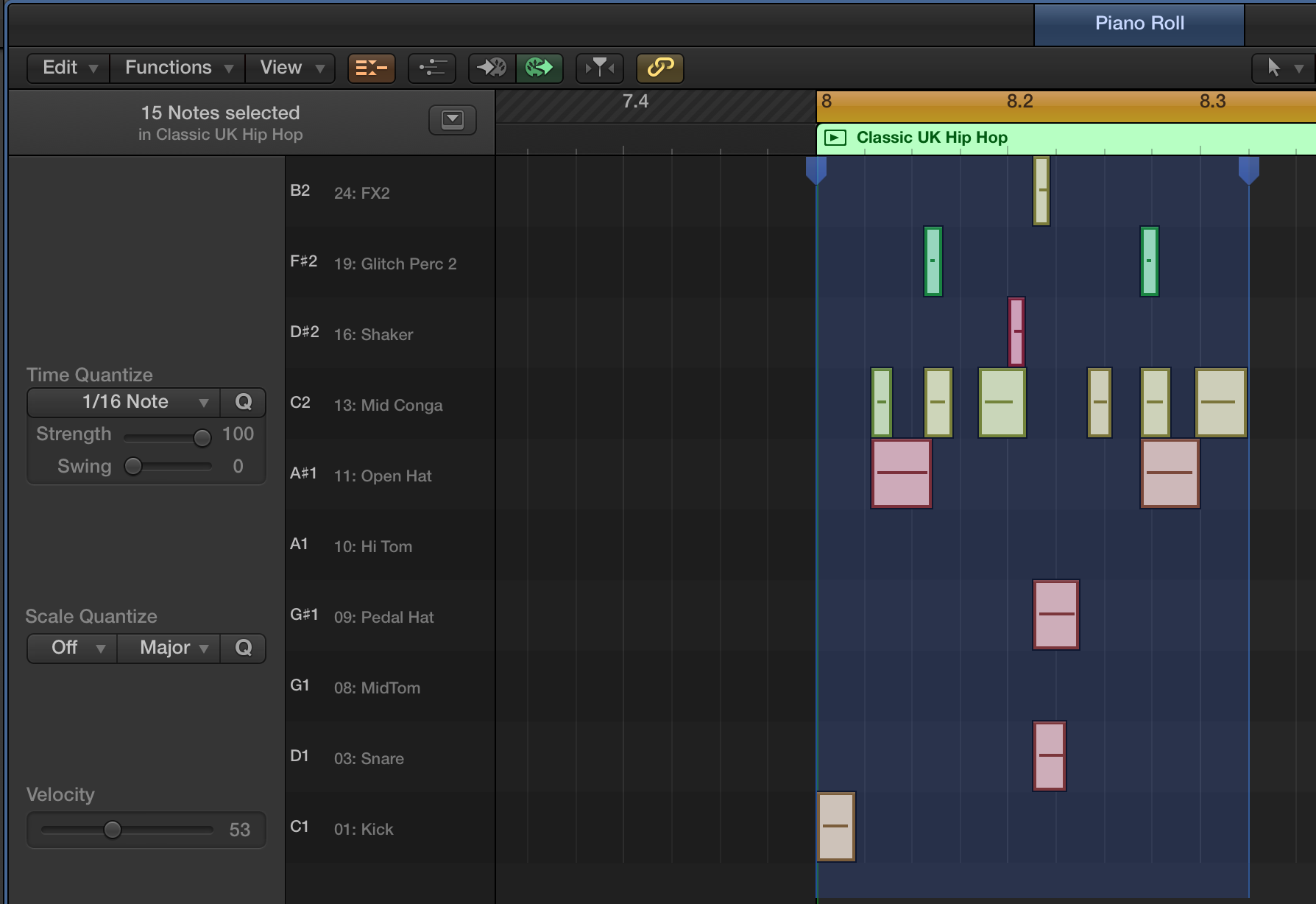This screenshot has width=1316, height=904.
Task: Select the 01: Kick row
Action: click(390, 827)
